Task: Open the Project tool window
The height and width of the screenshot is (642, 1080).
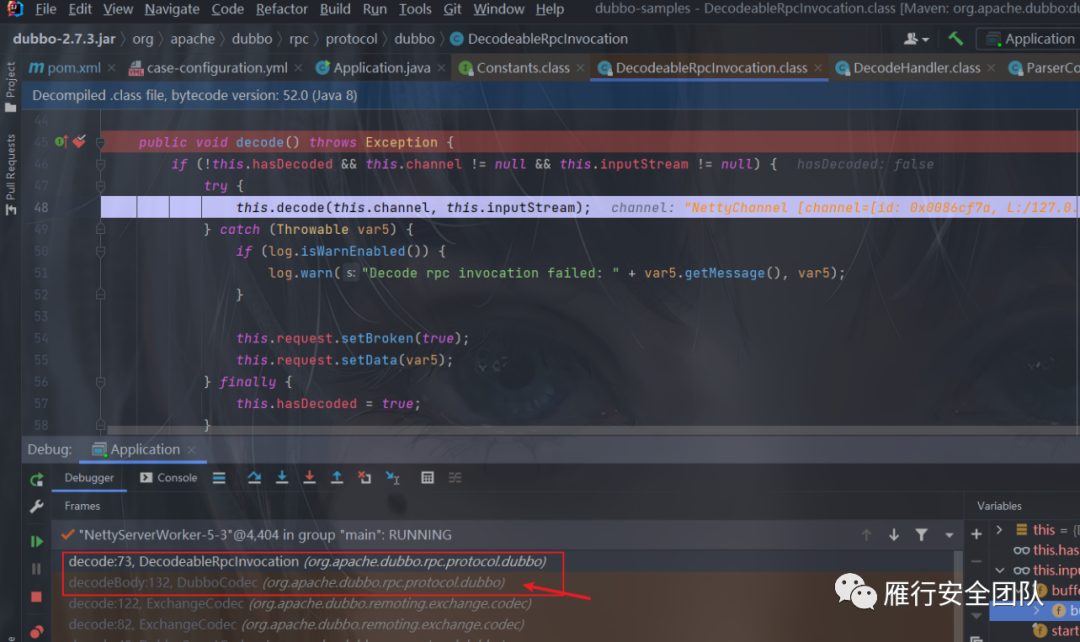Action: (10, 87)
